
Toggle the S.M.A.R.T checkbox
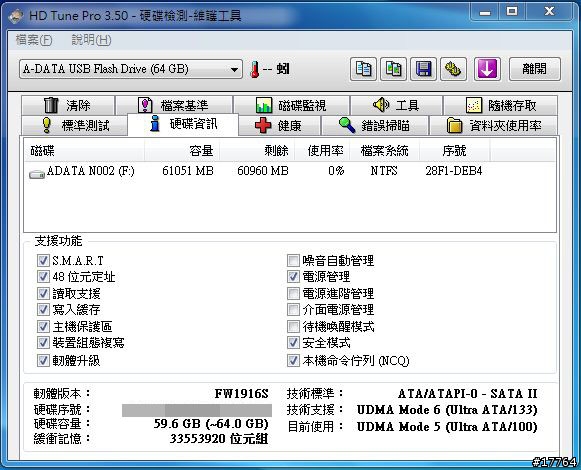tap(43, 260)
